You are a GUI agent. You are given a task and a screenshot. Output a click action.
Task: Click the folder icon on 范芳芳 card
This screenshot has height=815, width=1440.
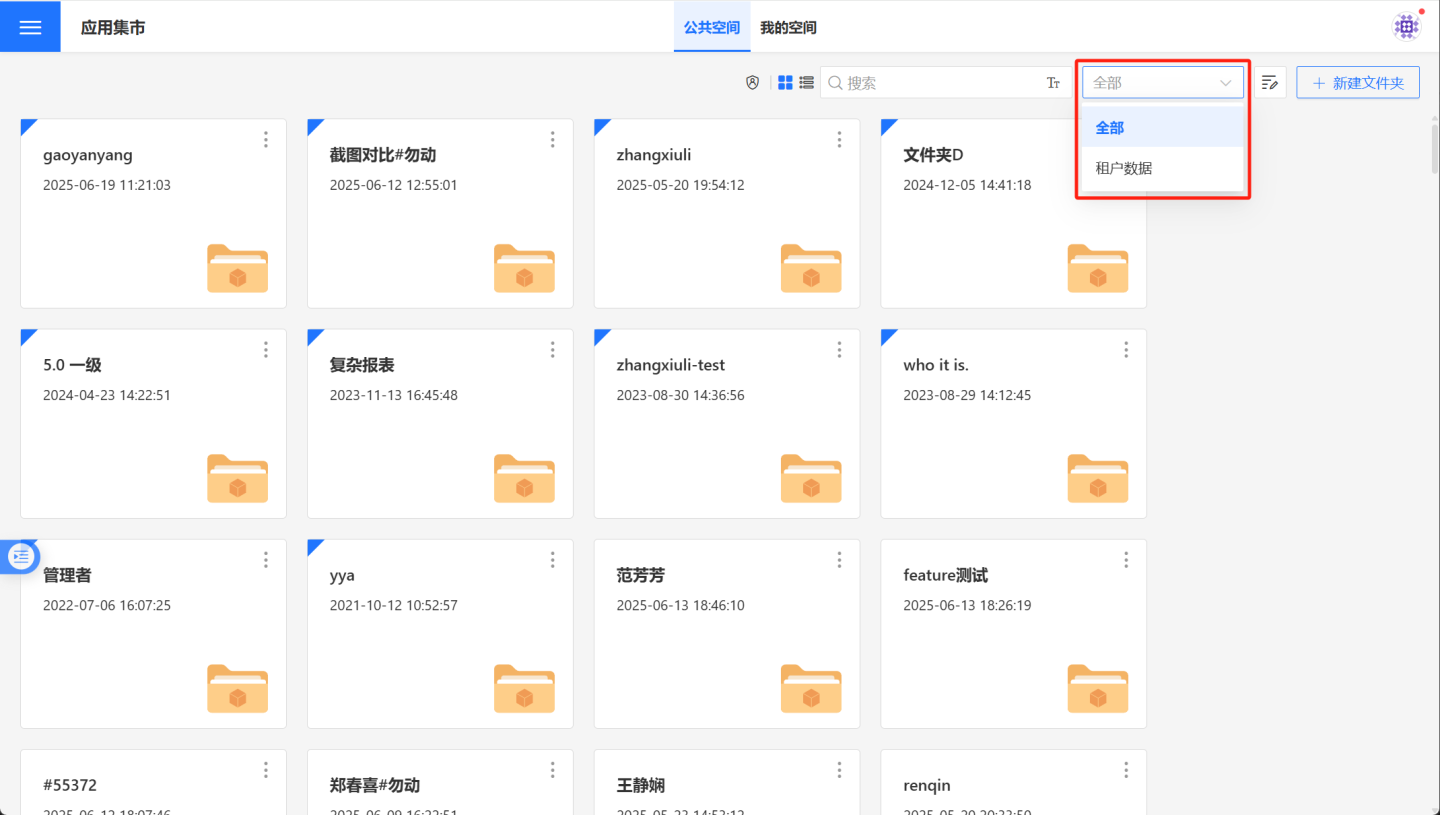[811, 688]
